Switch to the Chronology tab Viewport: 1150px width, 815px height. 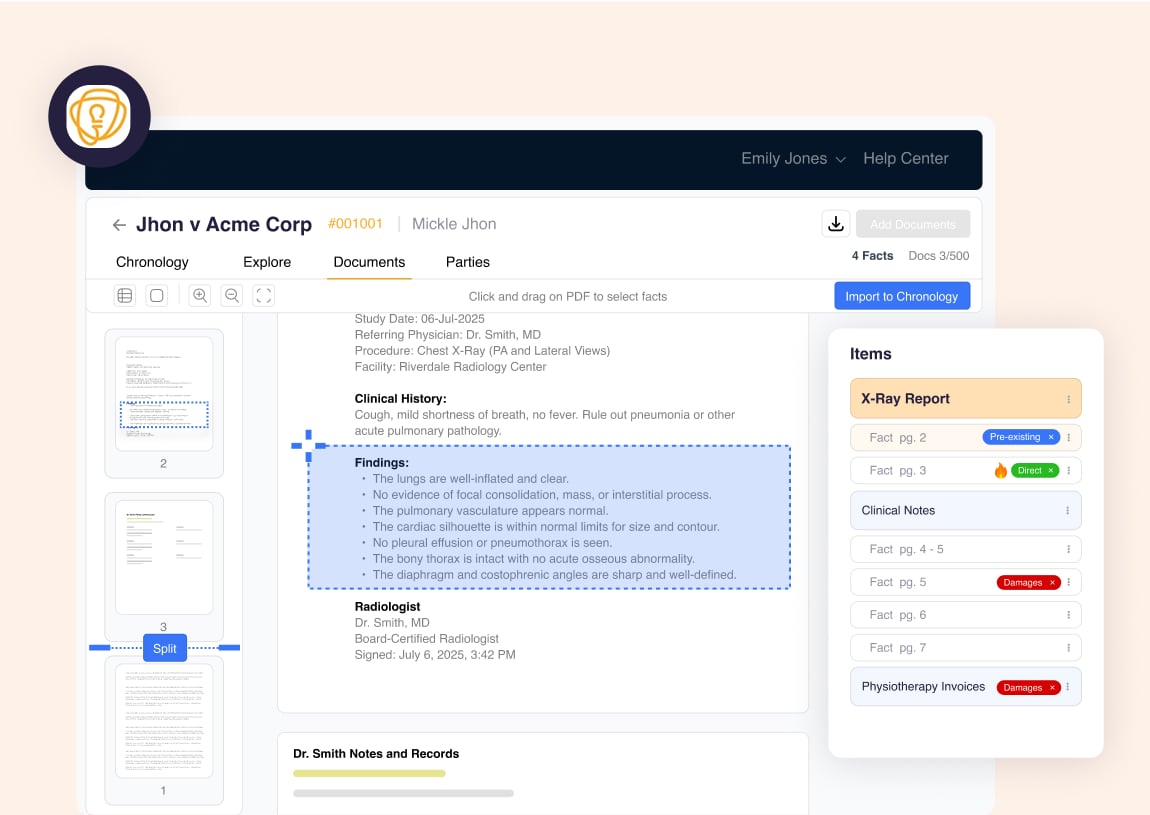(x=152, y=262)
